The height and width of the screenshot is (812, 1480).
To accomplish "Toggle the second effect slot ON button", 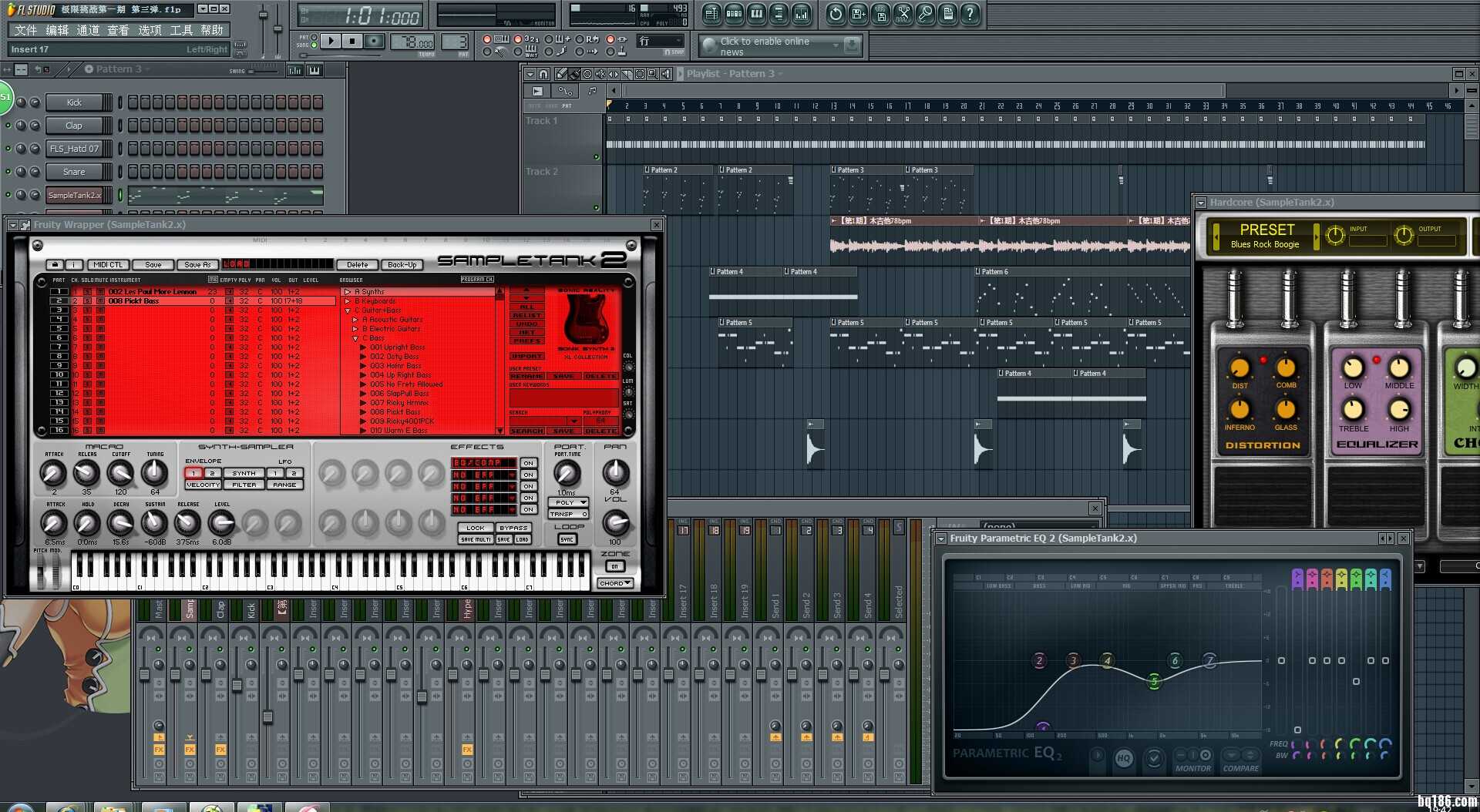I will coord(529,475).
